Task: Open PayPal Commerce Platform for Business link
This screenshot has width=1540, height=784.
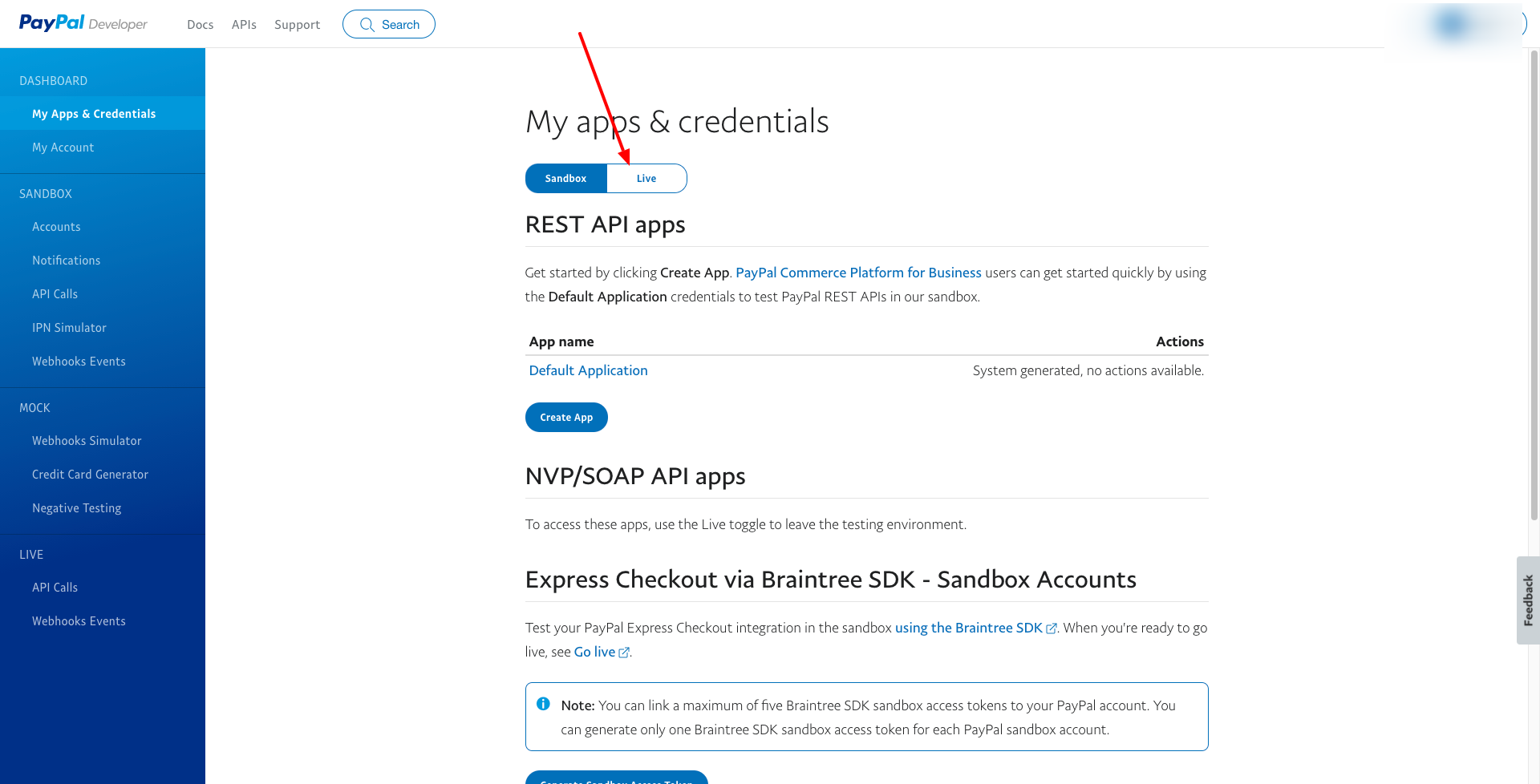Action: (858, 273)
